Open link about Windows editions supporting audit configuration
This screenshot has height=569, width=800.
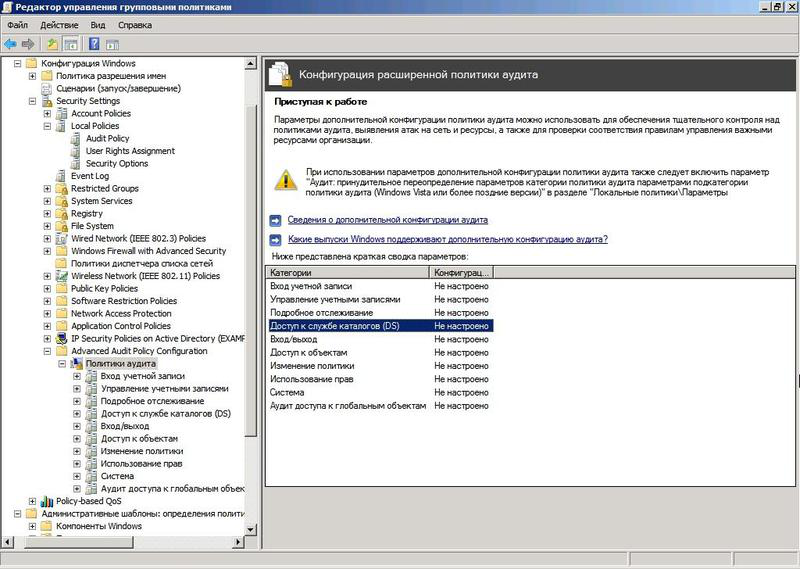(448, 239)
